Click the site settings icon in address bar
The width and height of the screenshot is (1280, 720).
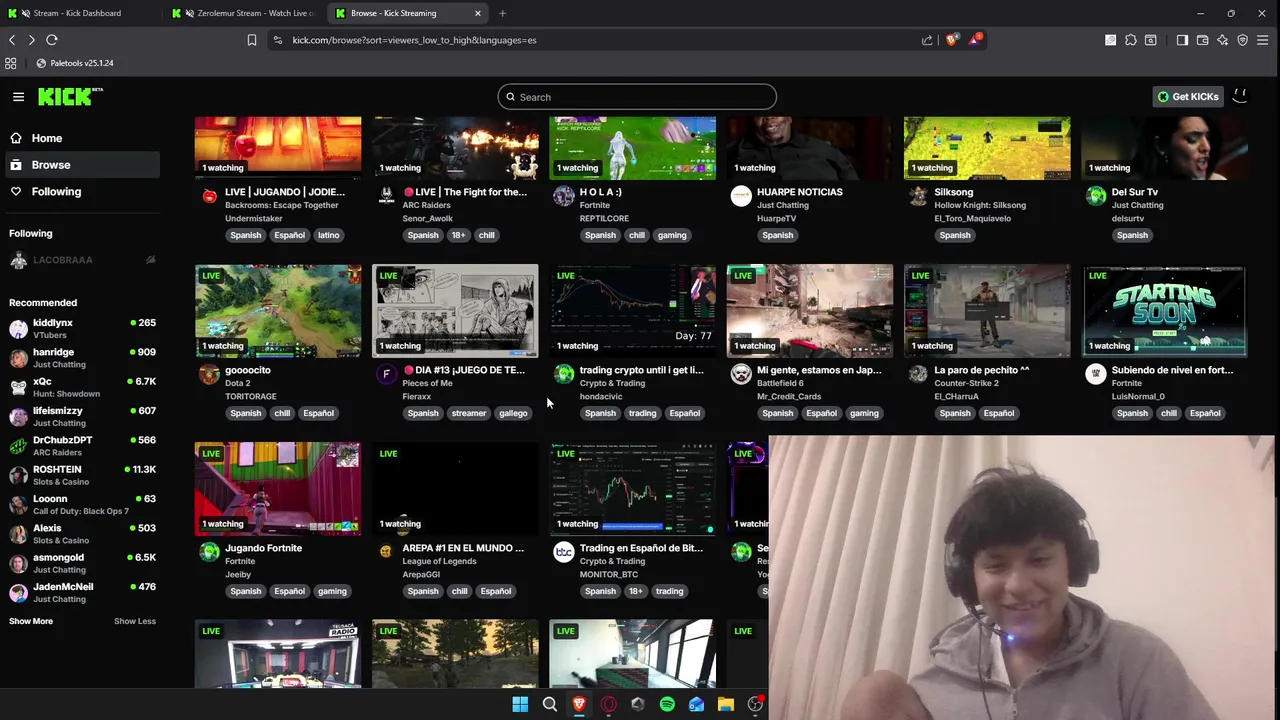coord(276,40)
